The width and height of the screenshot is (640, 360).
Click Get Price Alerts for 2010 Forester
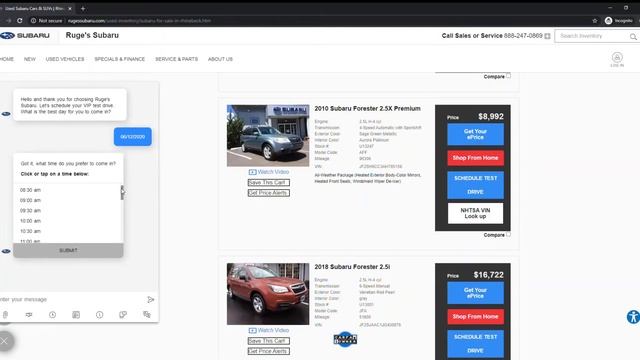click(269, 193)
